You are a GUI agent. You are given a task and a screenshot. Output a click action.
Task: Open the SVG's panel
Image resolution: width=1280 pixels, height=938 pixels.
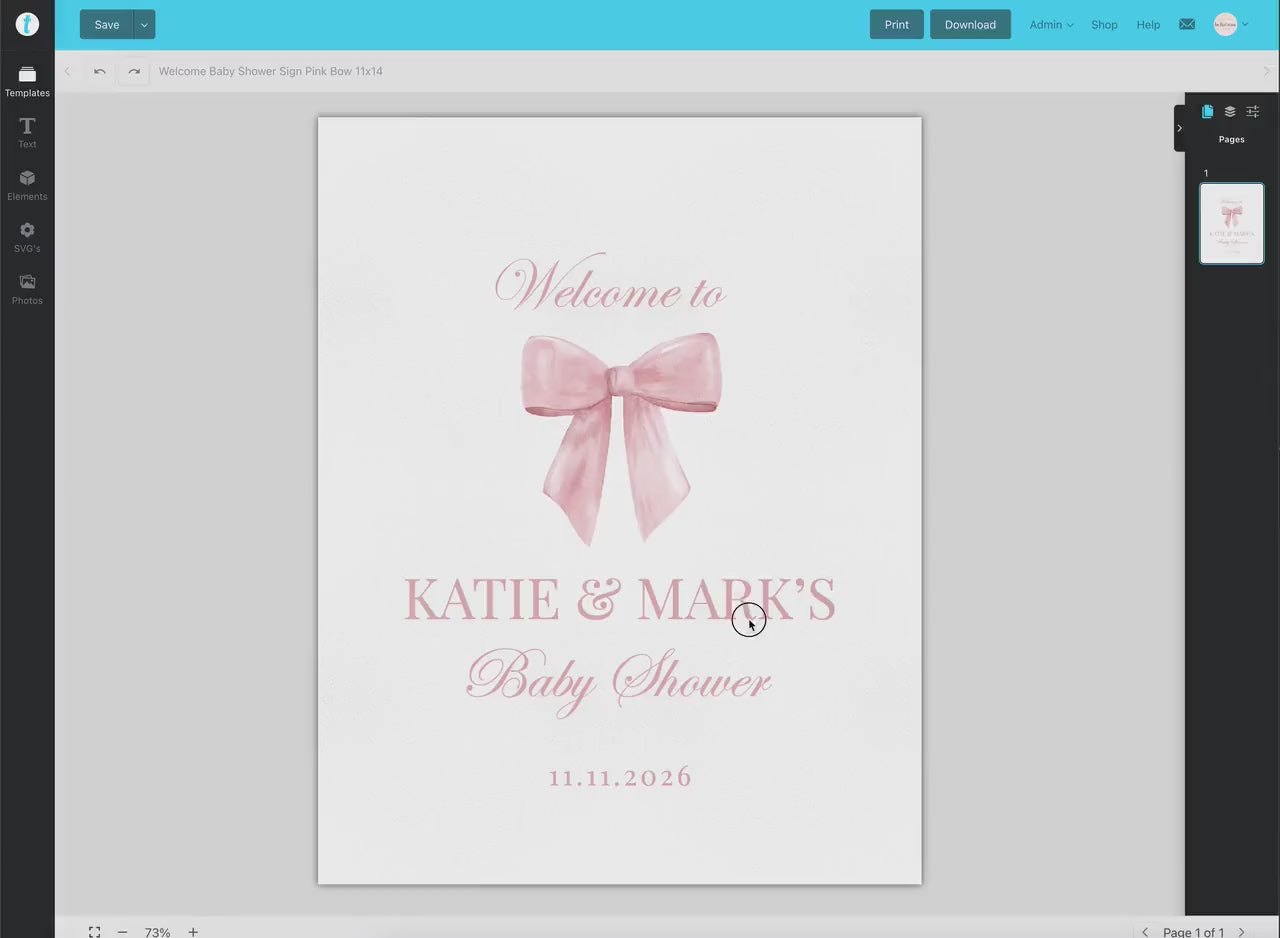[x=27, y=237]
